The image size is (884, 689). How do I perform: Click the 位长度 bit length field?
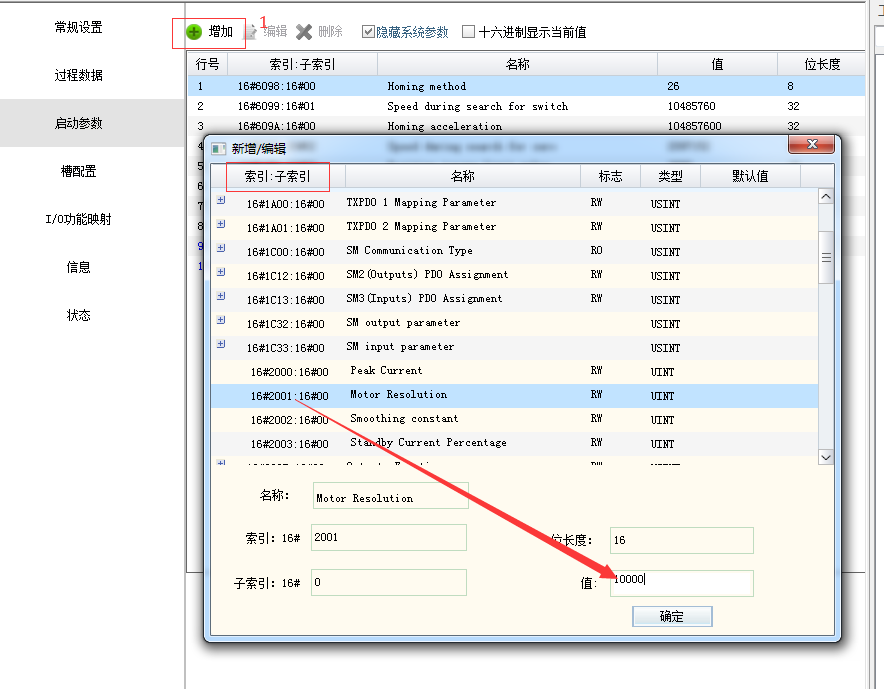click(x=682, y=540)
